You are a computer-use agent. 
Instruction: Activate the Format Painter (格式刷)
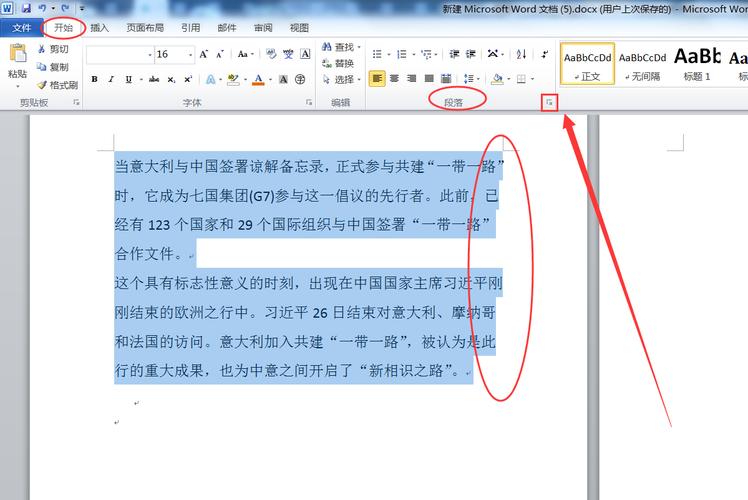(x=58, y=85)
